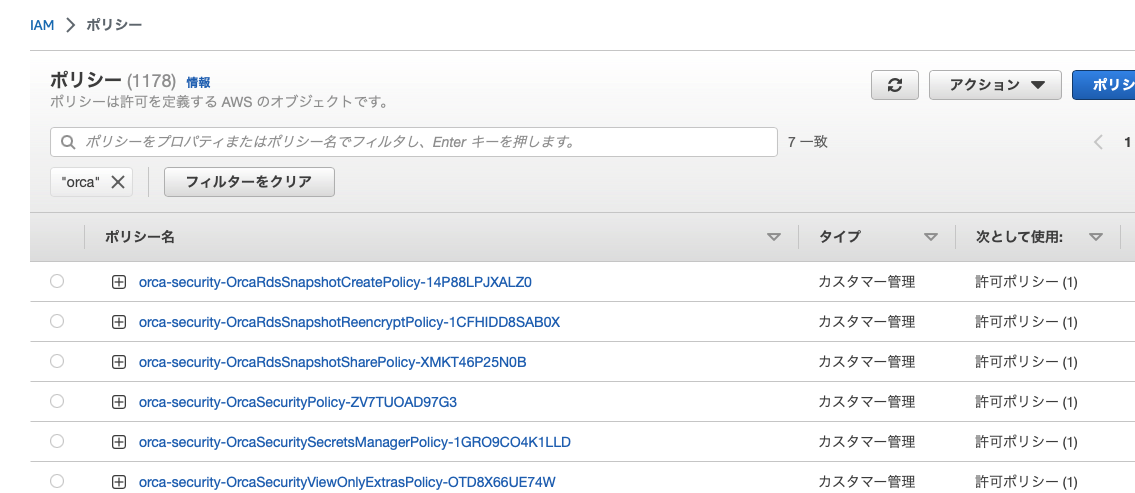Click the "7 一致" match count text

[808, 142]
